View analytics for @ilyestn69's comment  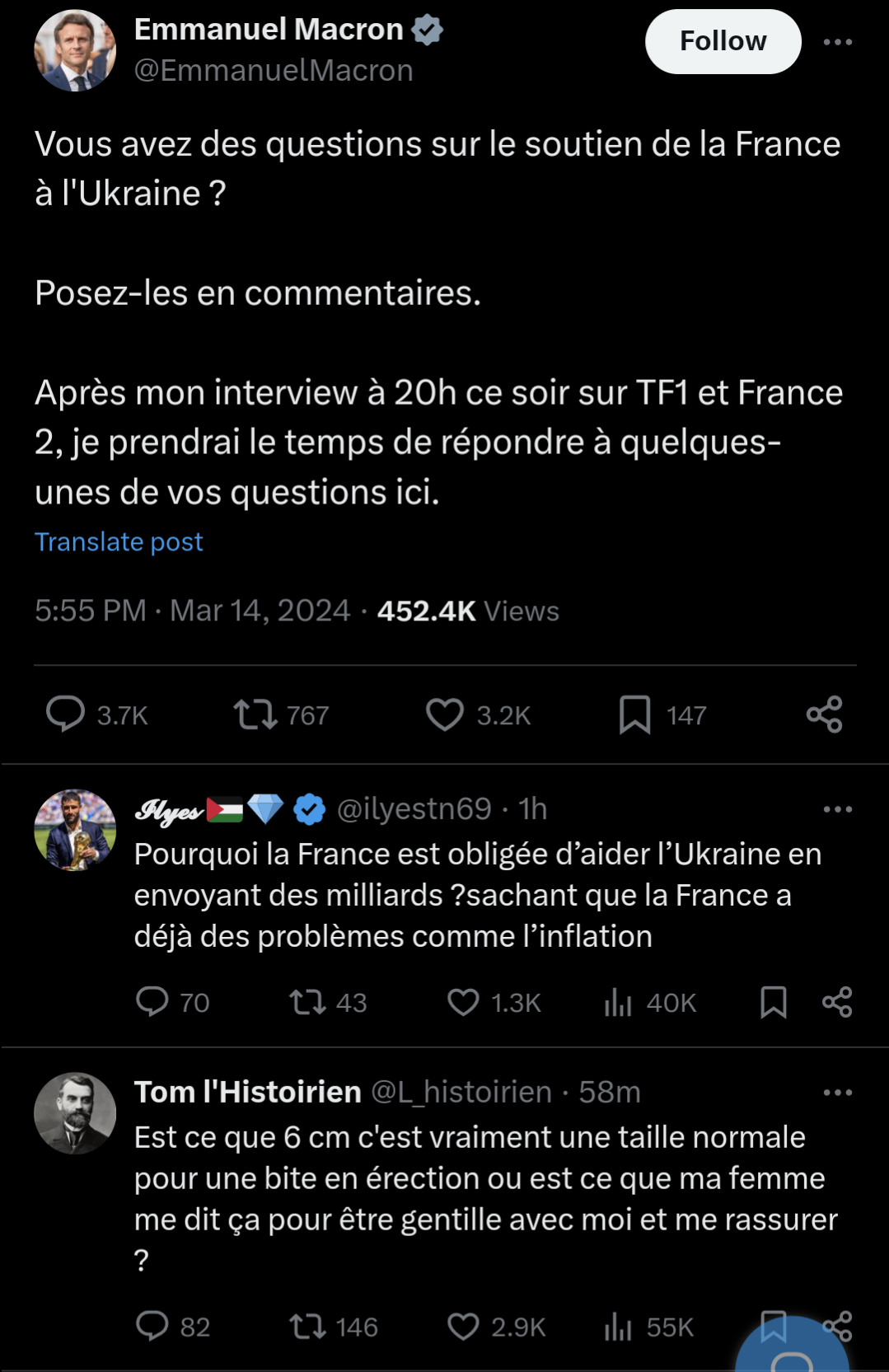point(618,1001)
